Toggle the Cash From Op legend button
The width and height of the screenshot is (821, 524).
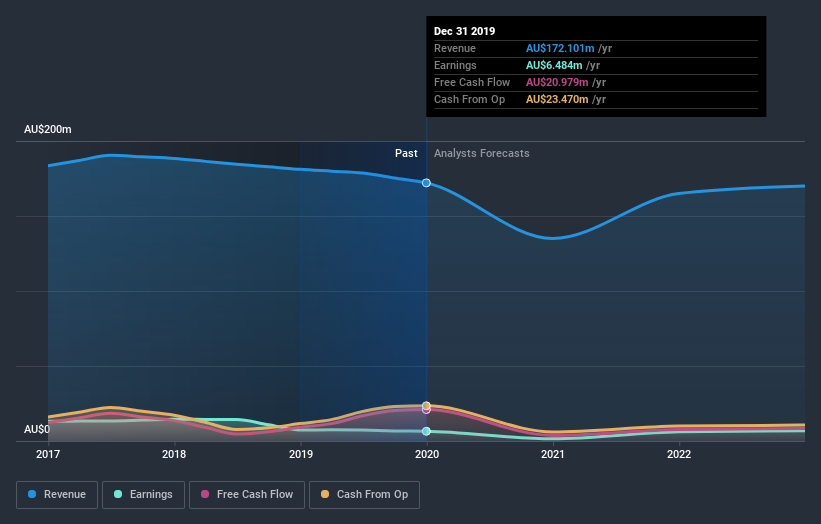(x=364, y=495)
